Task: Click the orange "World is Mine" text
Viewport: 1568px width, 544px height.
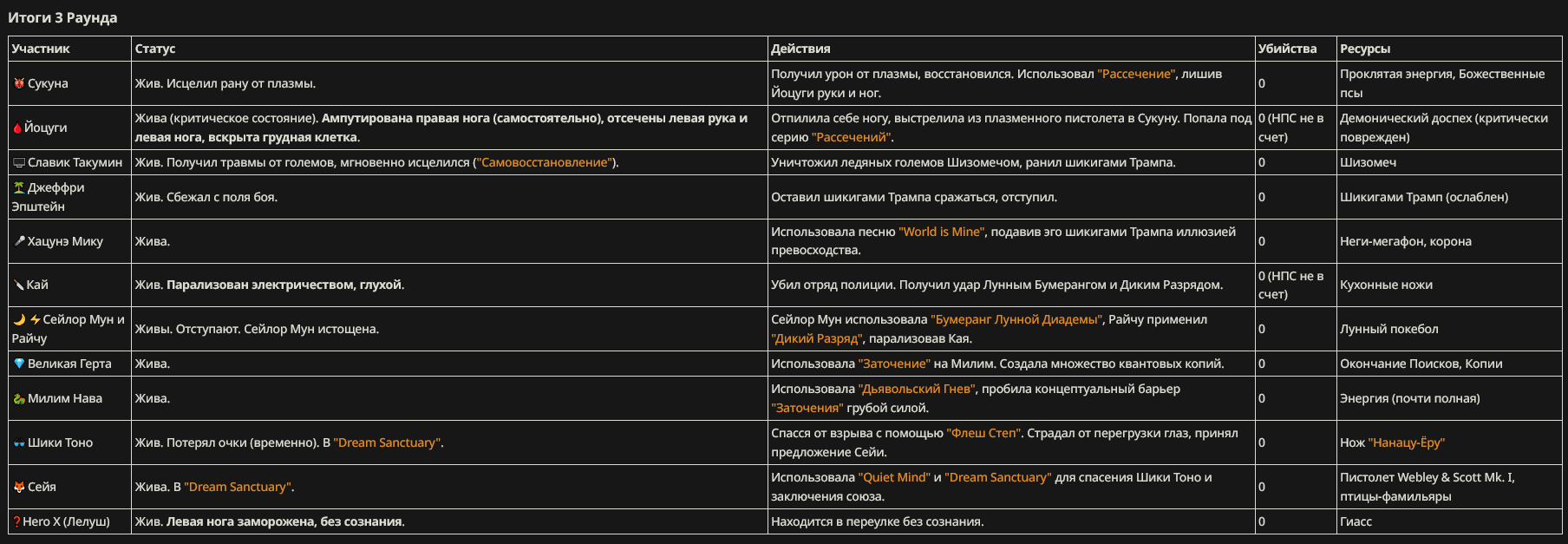Action: pyautogui.click(x=942, y=232)
